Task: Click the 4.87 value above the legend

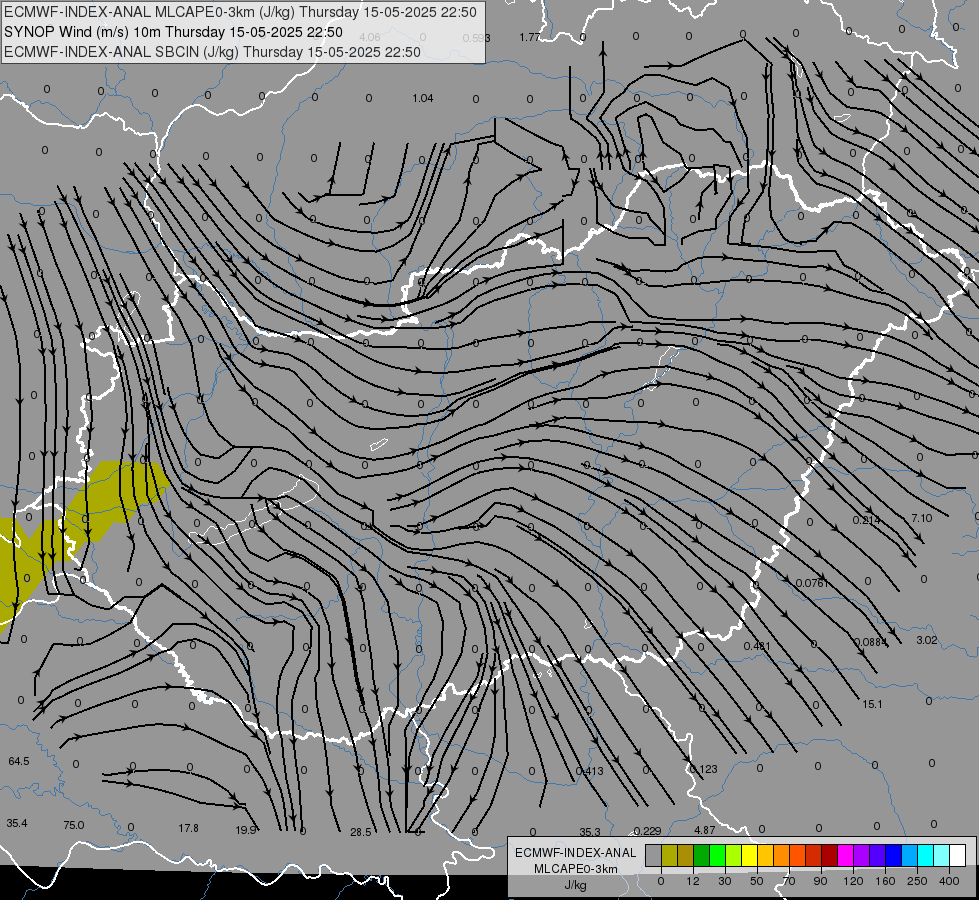Action: (x=705, y=830)
